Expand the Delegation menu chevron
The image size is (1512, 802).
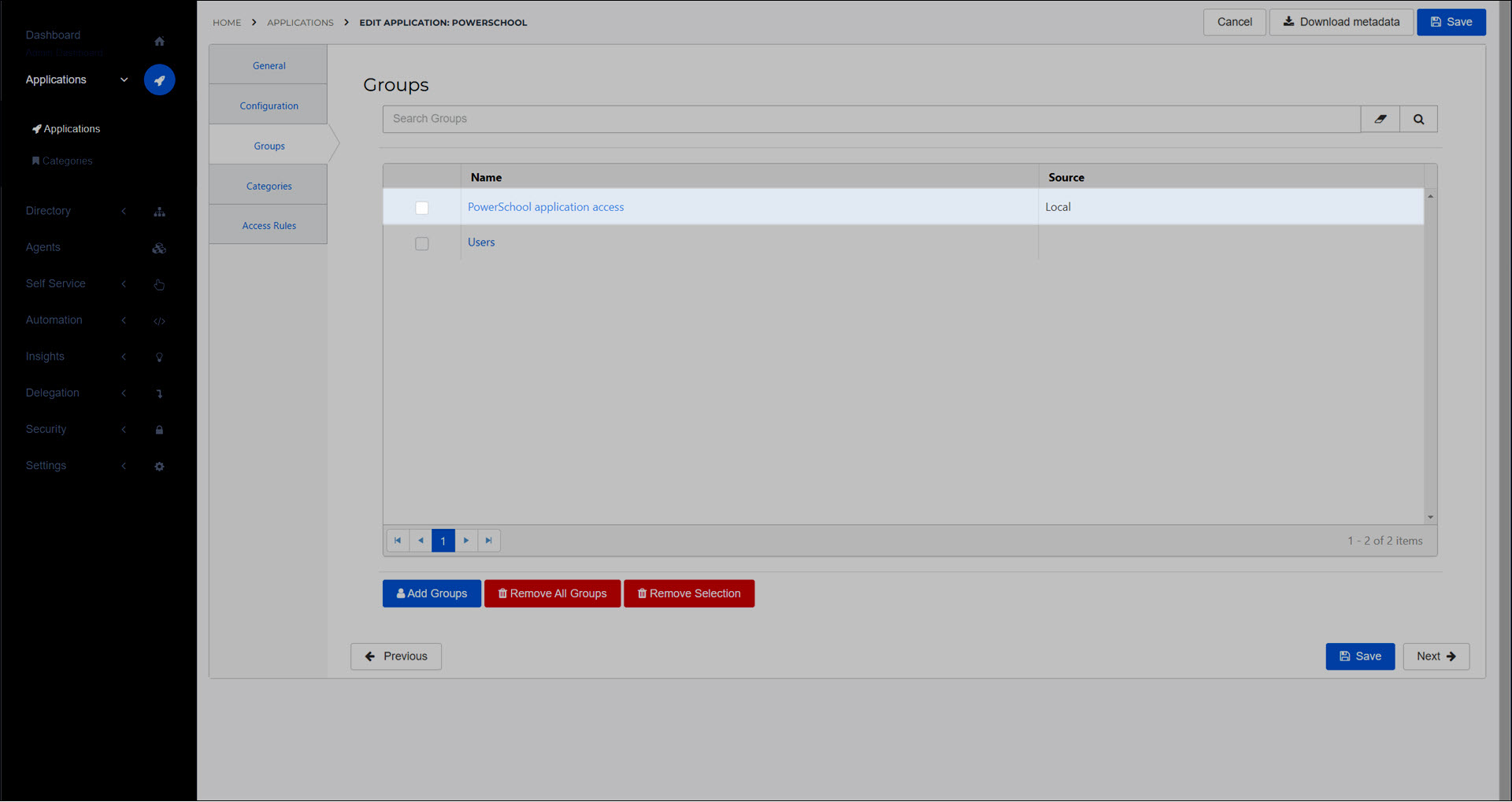coord(124,393)
